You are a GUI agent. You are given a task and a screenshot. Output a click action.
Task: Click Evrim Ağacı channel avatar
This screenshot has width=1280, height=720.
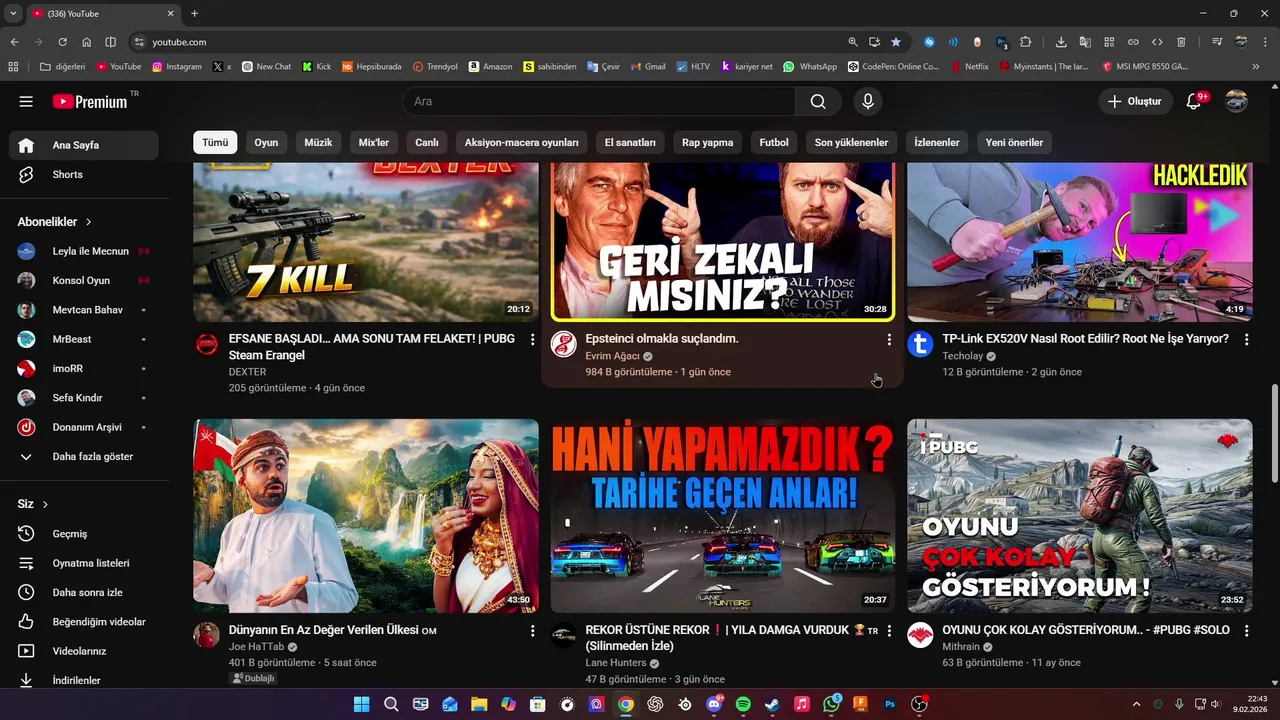564,345
